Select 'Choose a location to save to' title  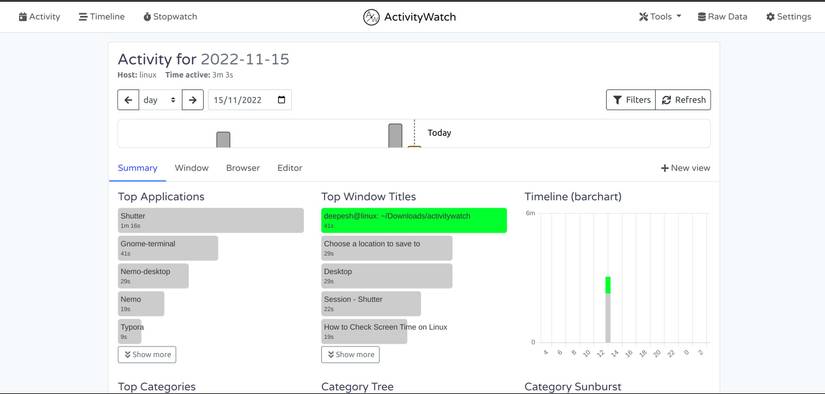point(387,248)
